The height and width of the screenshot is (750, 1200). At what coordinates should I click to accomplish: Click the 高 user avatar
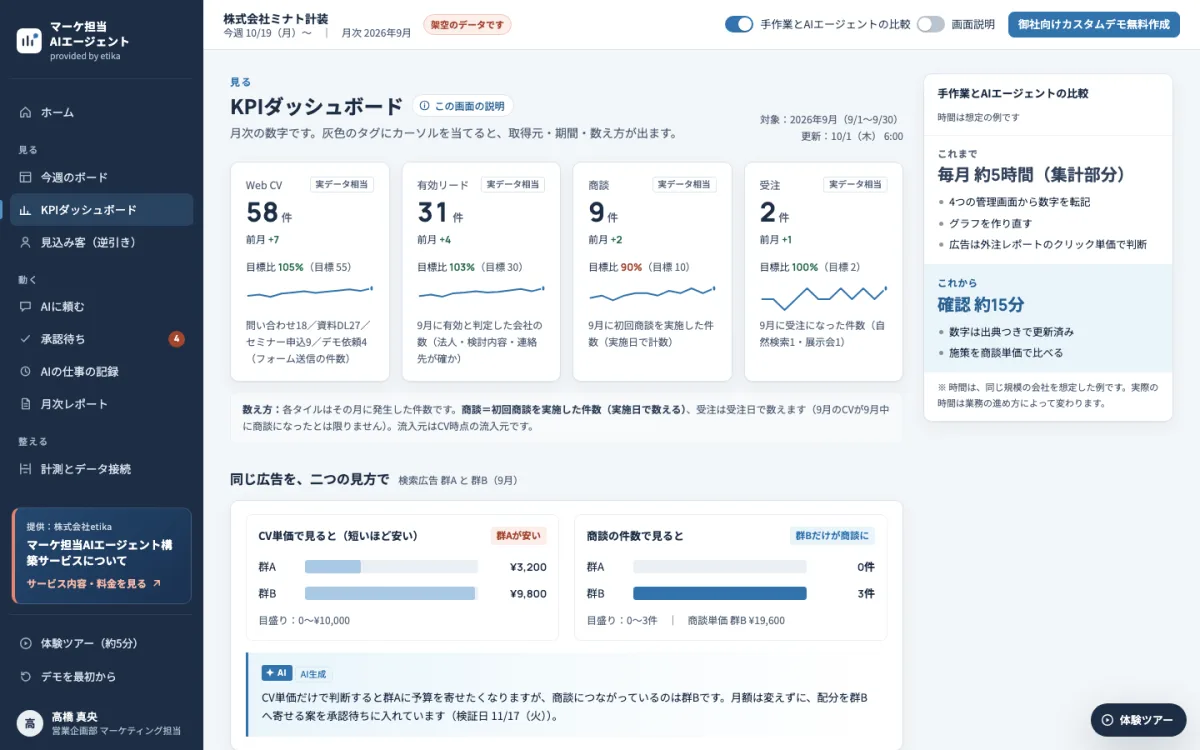click(29, 723)
